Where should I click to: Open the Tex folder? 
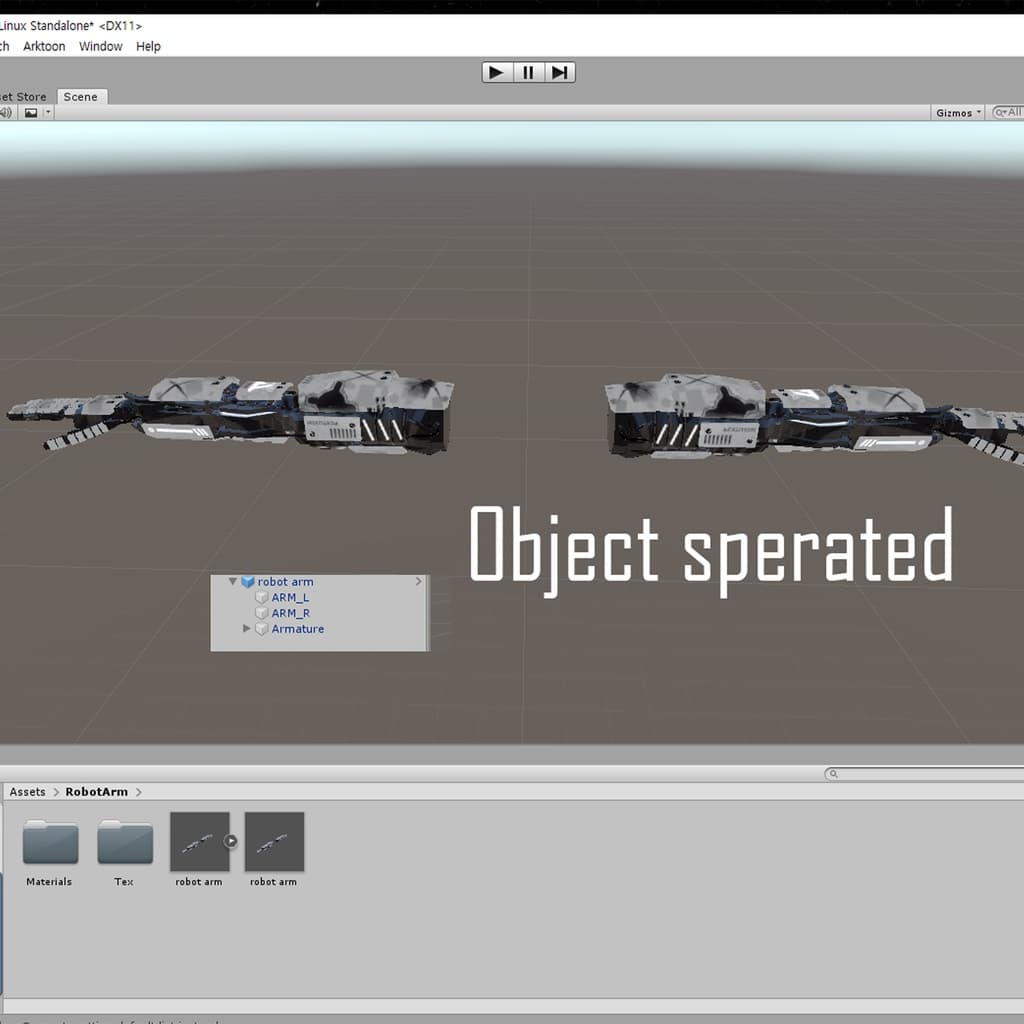[124, 843]
